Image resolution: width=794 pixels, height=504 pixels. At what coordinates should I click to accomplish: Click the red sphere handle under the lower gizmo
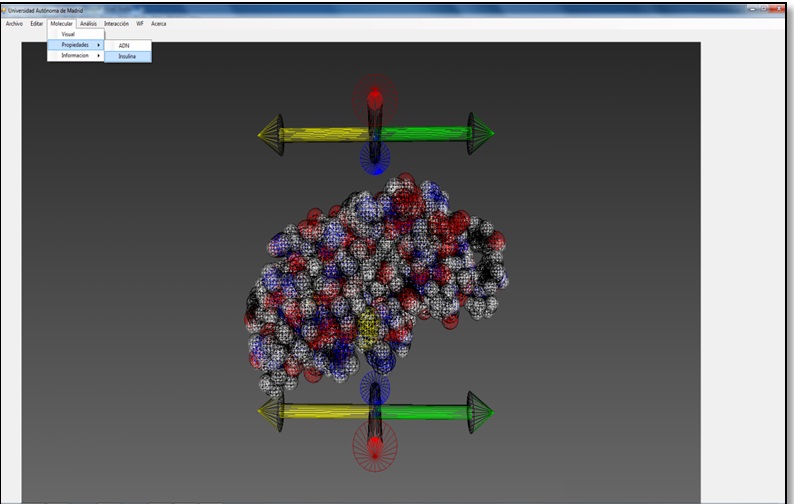pos(375,447)
